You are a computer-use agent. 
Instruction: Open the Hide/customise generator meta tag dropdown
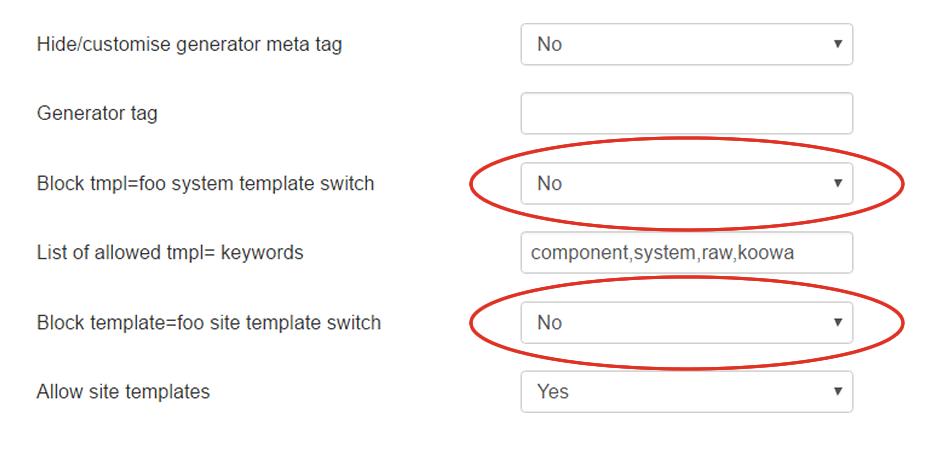(x=687, y=44)
